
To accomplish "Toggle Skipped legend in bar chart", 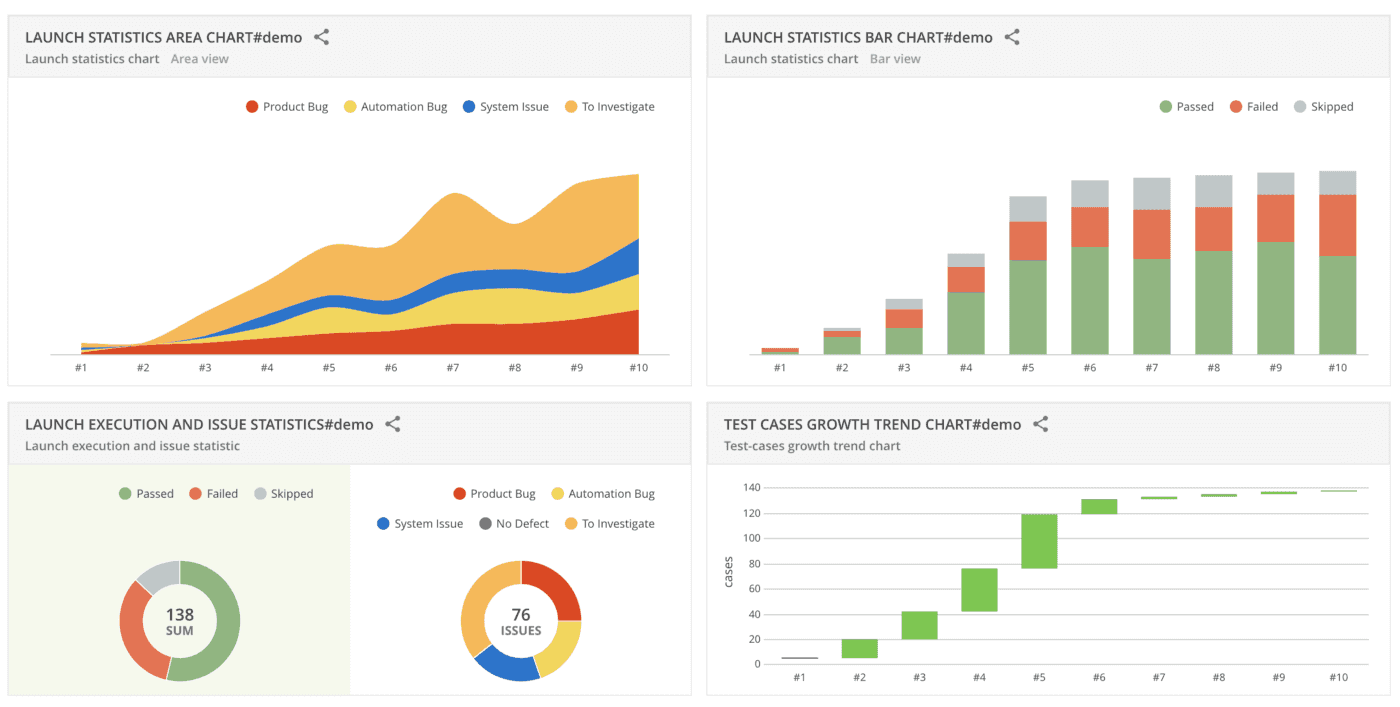I will click(1323, 107).
